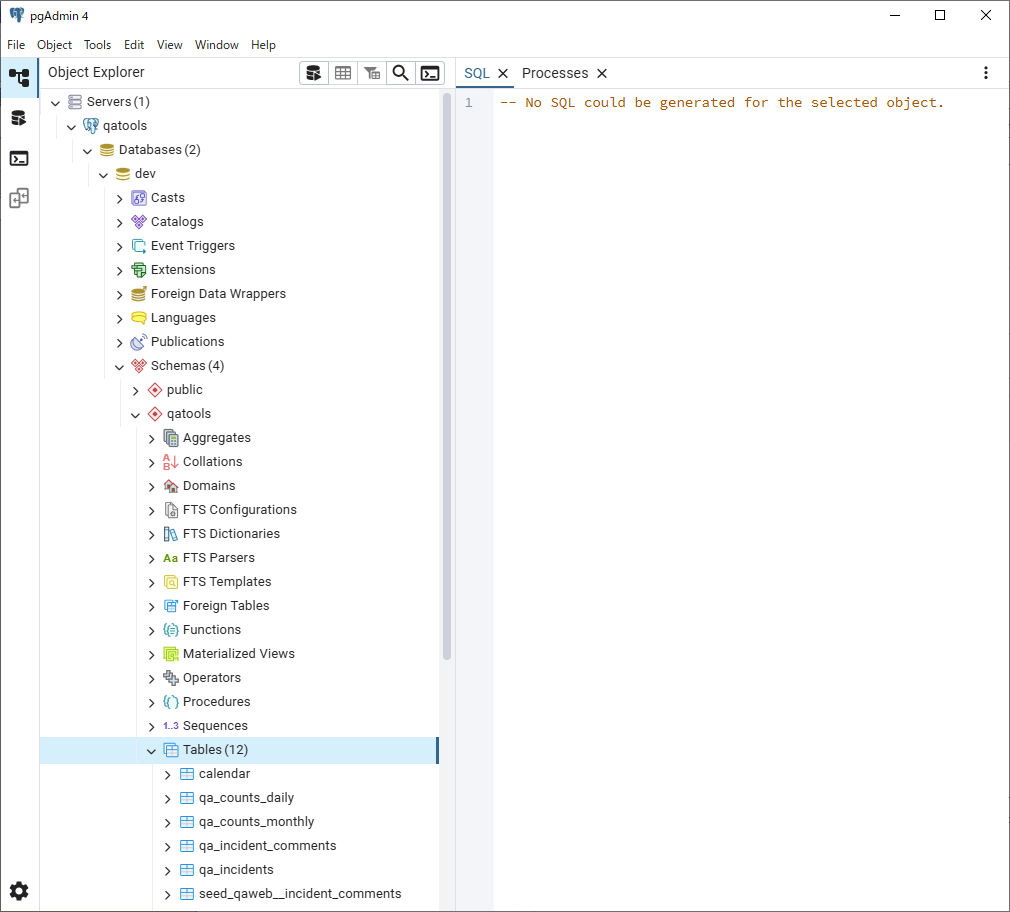This screenshot has width=1010, height=912.
Task: Click the Object Explorer vertical scrollbar
Action: pyautogui.click(x=446, y=377)
